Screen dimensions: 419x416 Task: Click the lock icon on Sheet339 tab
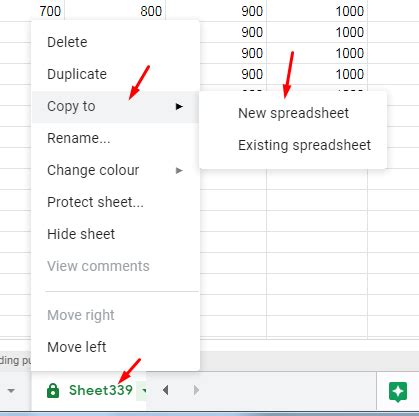click(x=53, y=390)
